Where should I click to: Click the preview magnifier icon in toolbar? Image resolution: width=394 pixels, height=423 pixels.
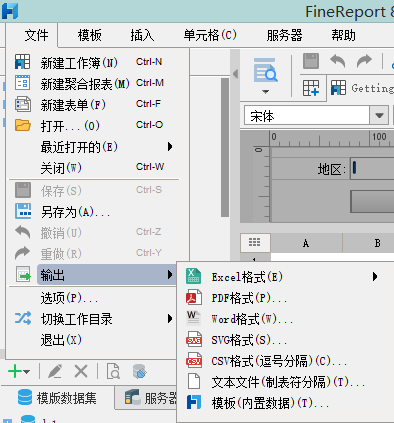pos(265,70)
